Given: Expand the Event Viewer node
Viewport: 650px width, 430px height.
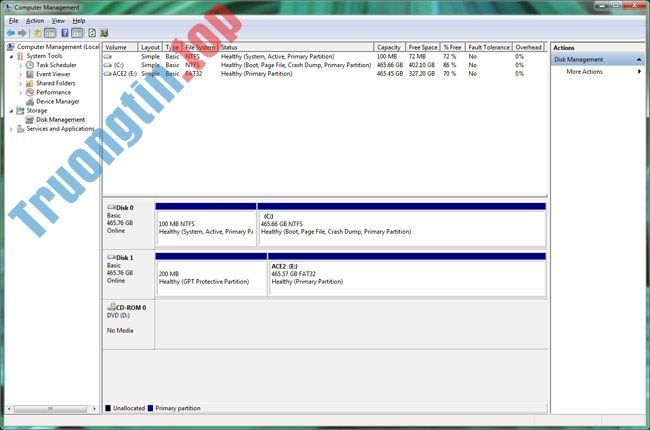Looking at the screenshot, I should 21,75.
